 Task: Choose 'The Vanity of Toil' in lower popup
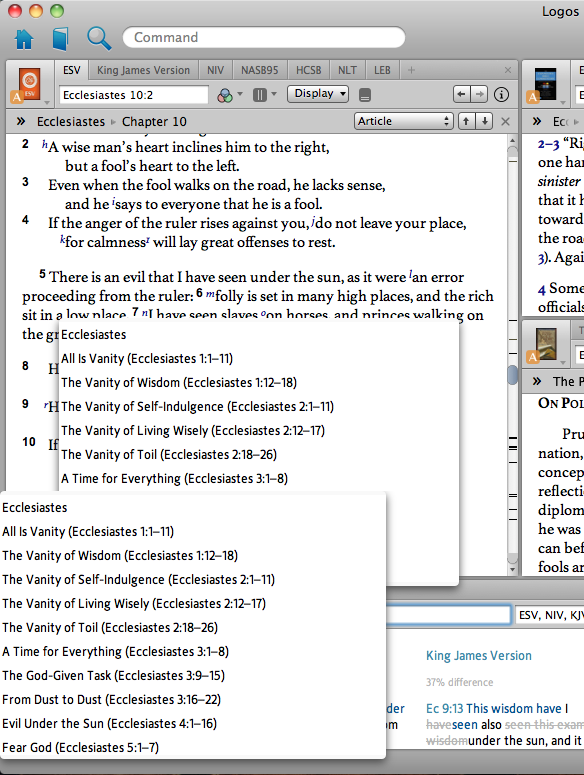110,628
